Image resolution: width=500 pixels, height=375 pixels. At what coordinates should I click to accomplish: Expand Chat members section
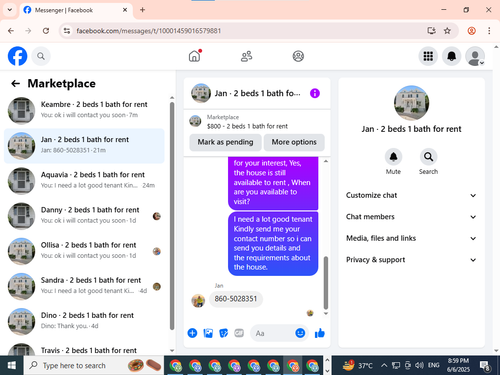click(x=411, y=217)
